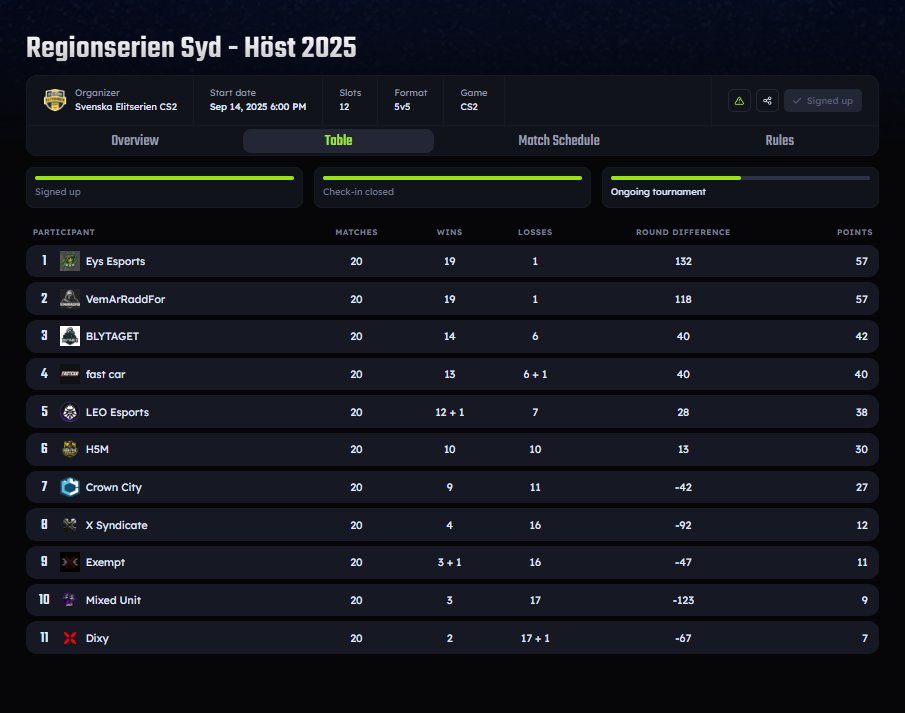905x713 pixels.
Task: Click the Check-in closed progress step
Action: coord(452,187)
